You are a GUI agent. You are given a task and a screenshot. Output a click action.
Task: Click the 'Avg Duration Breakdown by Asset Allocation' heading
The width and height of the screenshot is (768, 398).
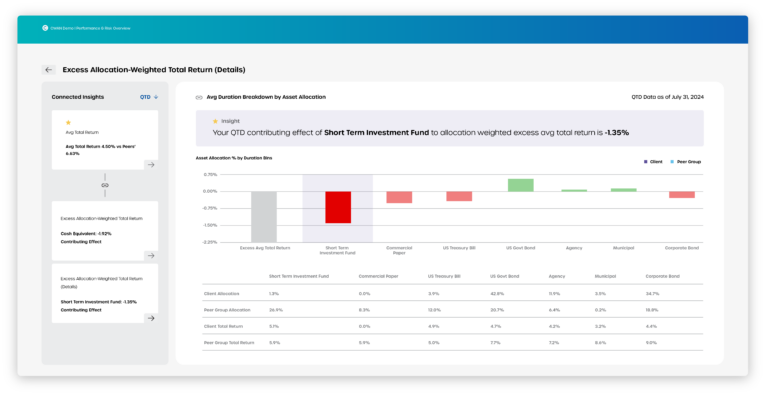266,97
